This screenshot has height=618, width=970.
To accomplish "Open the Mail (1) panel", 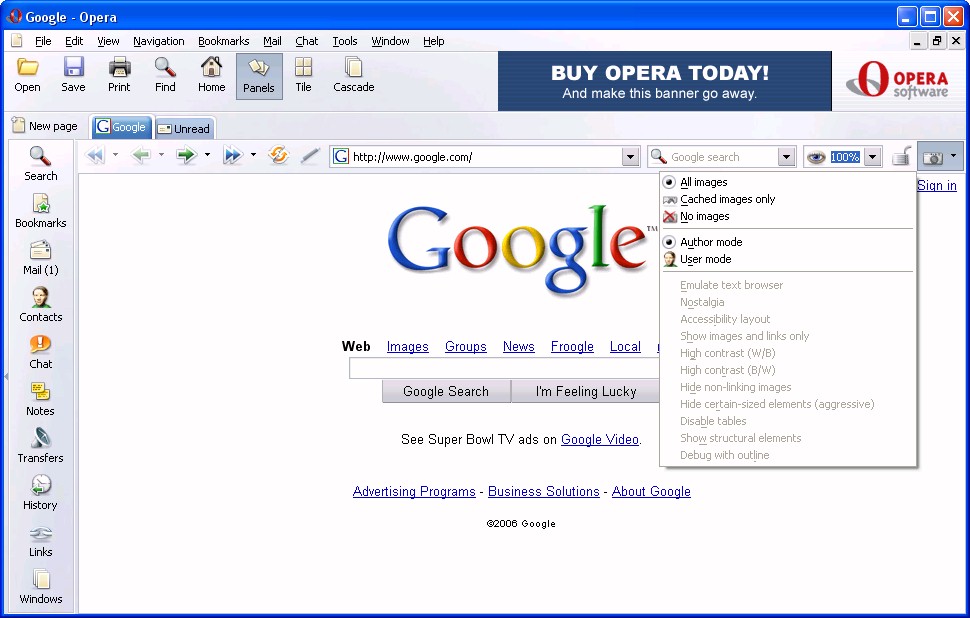I will [40, 257].
